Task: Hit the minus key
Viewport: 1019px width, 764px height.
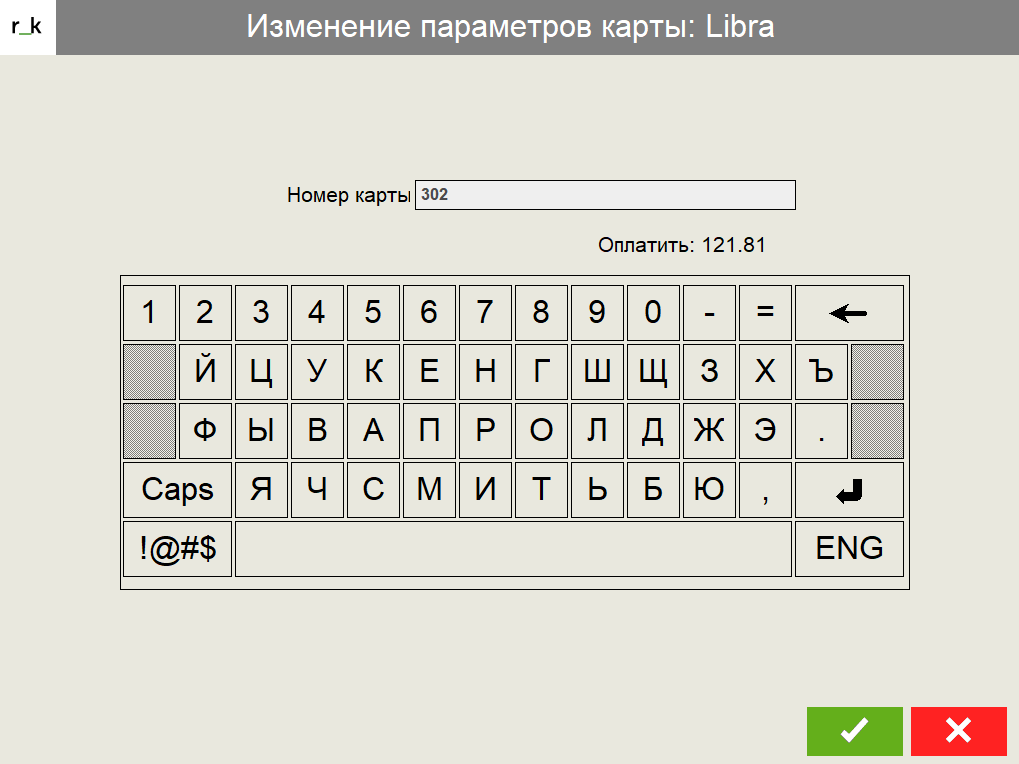Action: tap(709, 313)
